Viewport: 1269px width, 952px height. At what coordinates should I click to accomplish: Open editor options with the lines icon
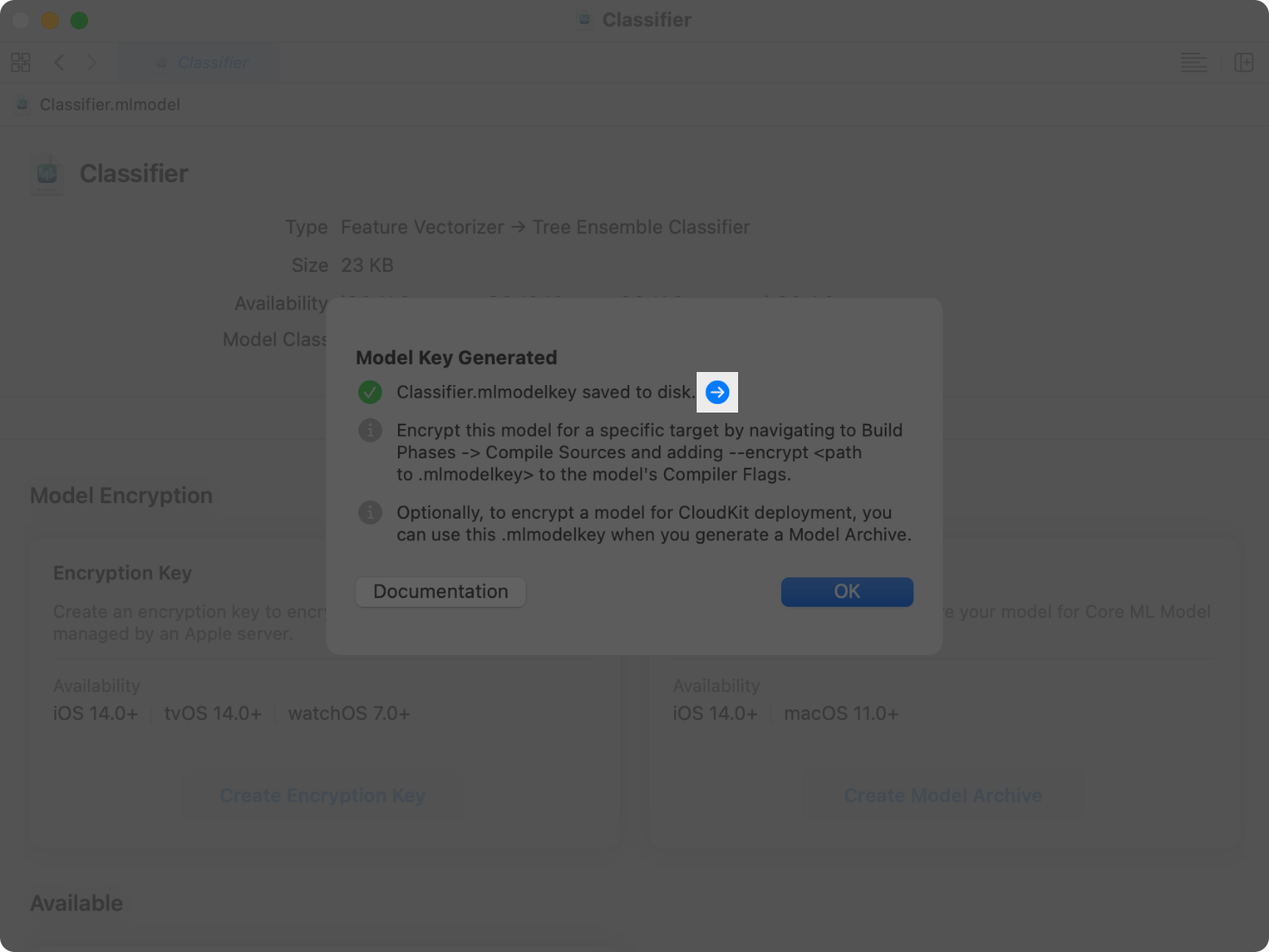1193,62
